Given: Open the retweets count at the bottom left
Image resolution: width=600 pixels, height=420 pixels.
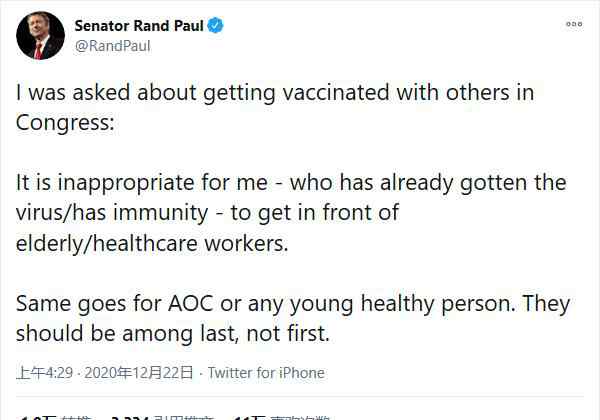Looking at the screenshot, I should coord(55,417).
